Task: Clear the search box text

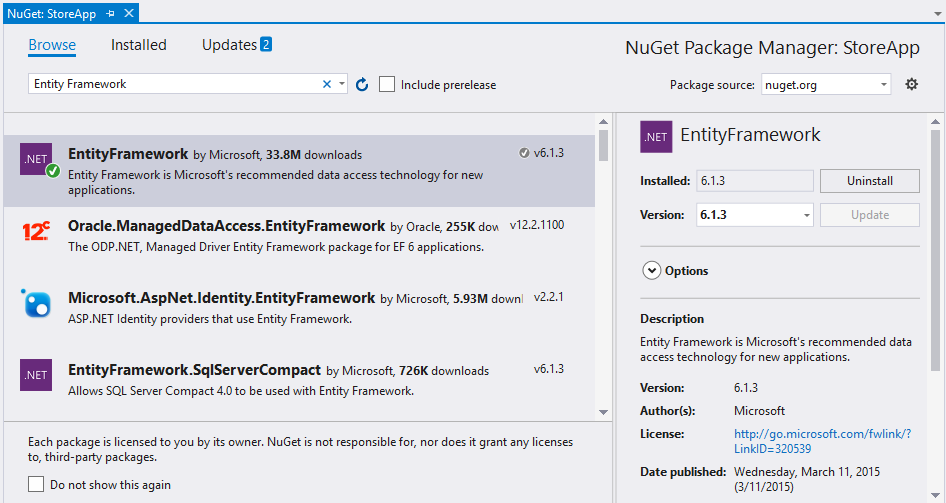Action: point(327,85)
